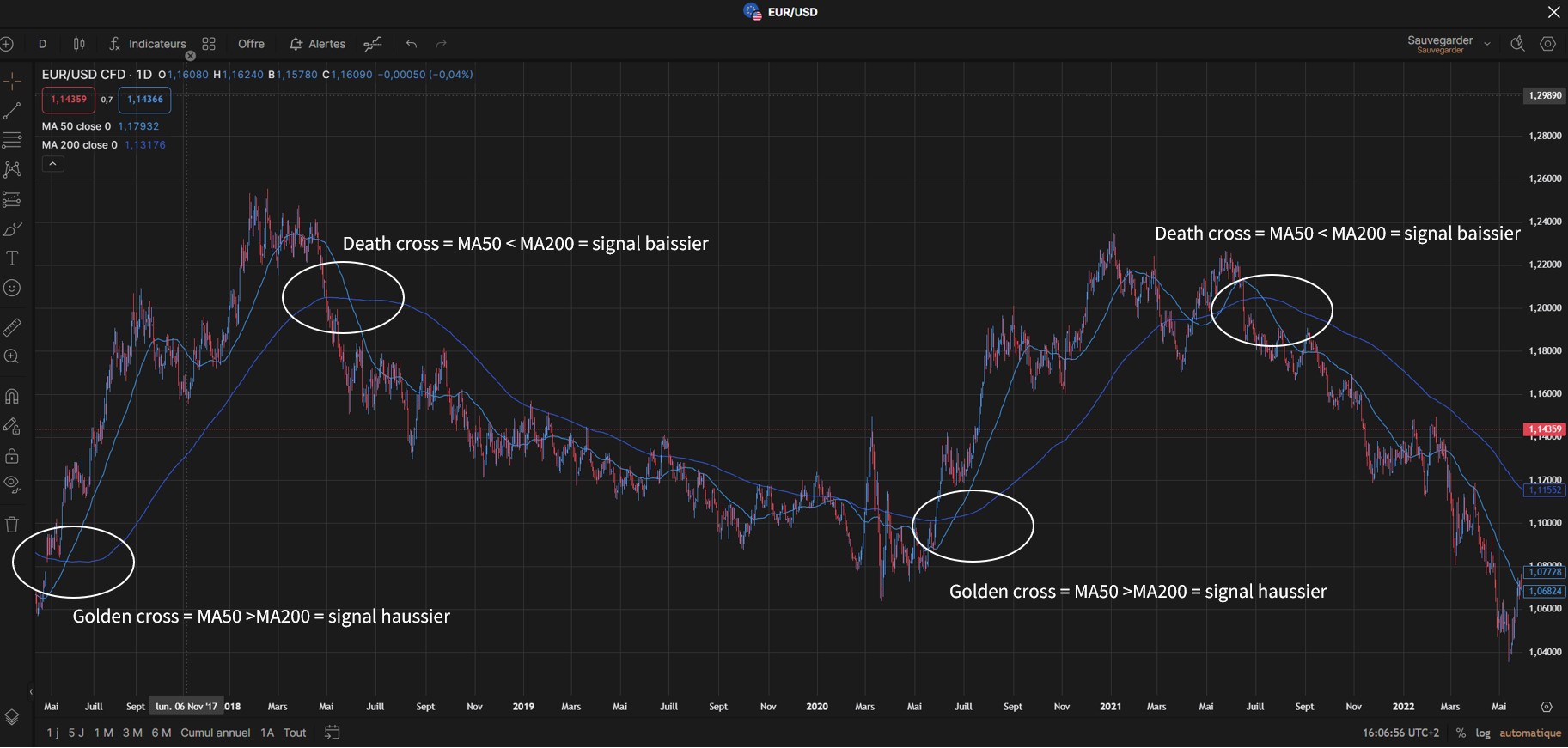Set date range to 1A

[267, 733]
